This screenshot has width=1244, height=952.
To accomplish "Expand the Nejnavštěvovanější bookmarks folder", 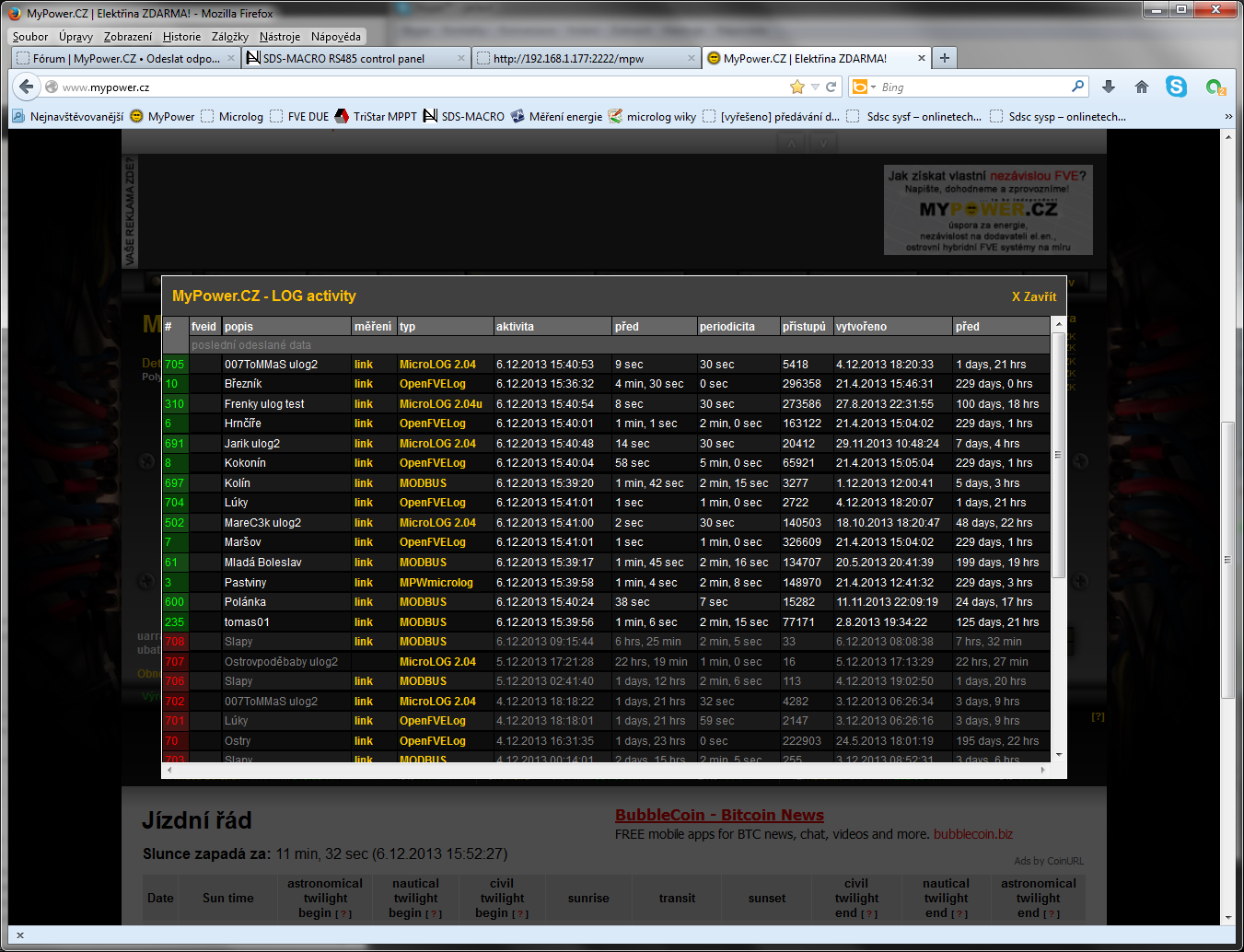I will click(67, 116).
